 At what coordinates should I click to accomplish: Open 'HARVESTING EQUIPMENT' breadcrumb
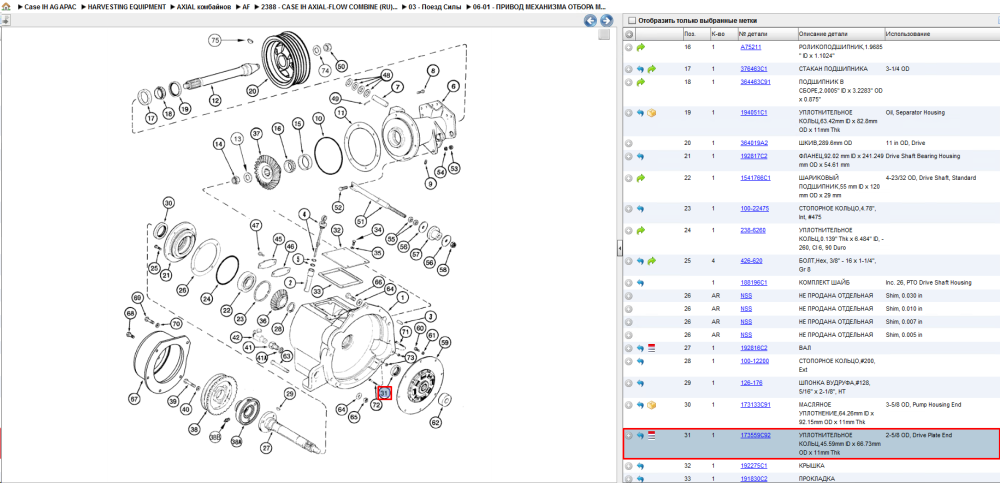126,6
